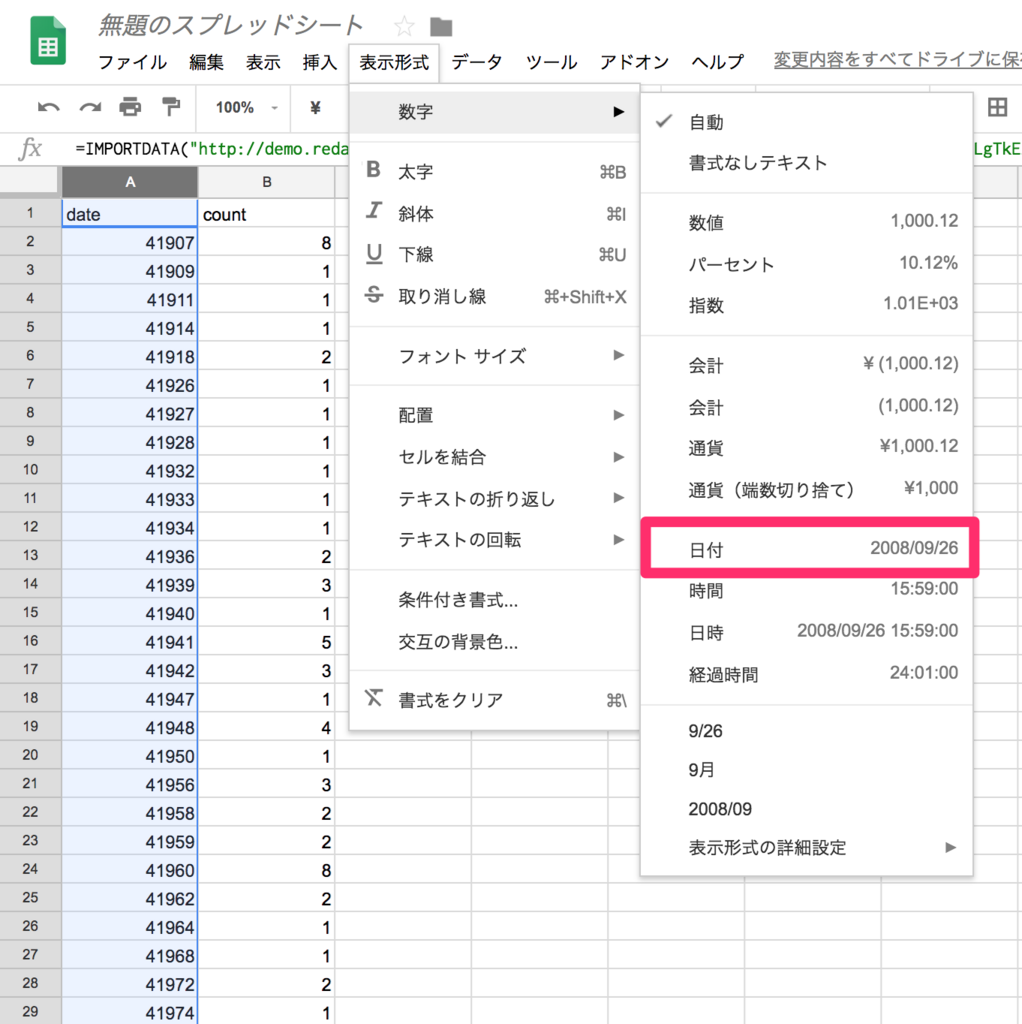Image resolution: width=1022 pixels, height=1024 pixels.
Task: Open 条件付き書式 dialog
Action: coord(494,600)
